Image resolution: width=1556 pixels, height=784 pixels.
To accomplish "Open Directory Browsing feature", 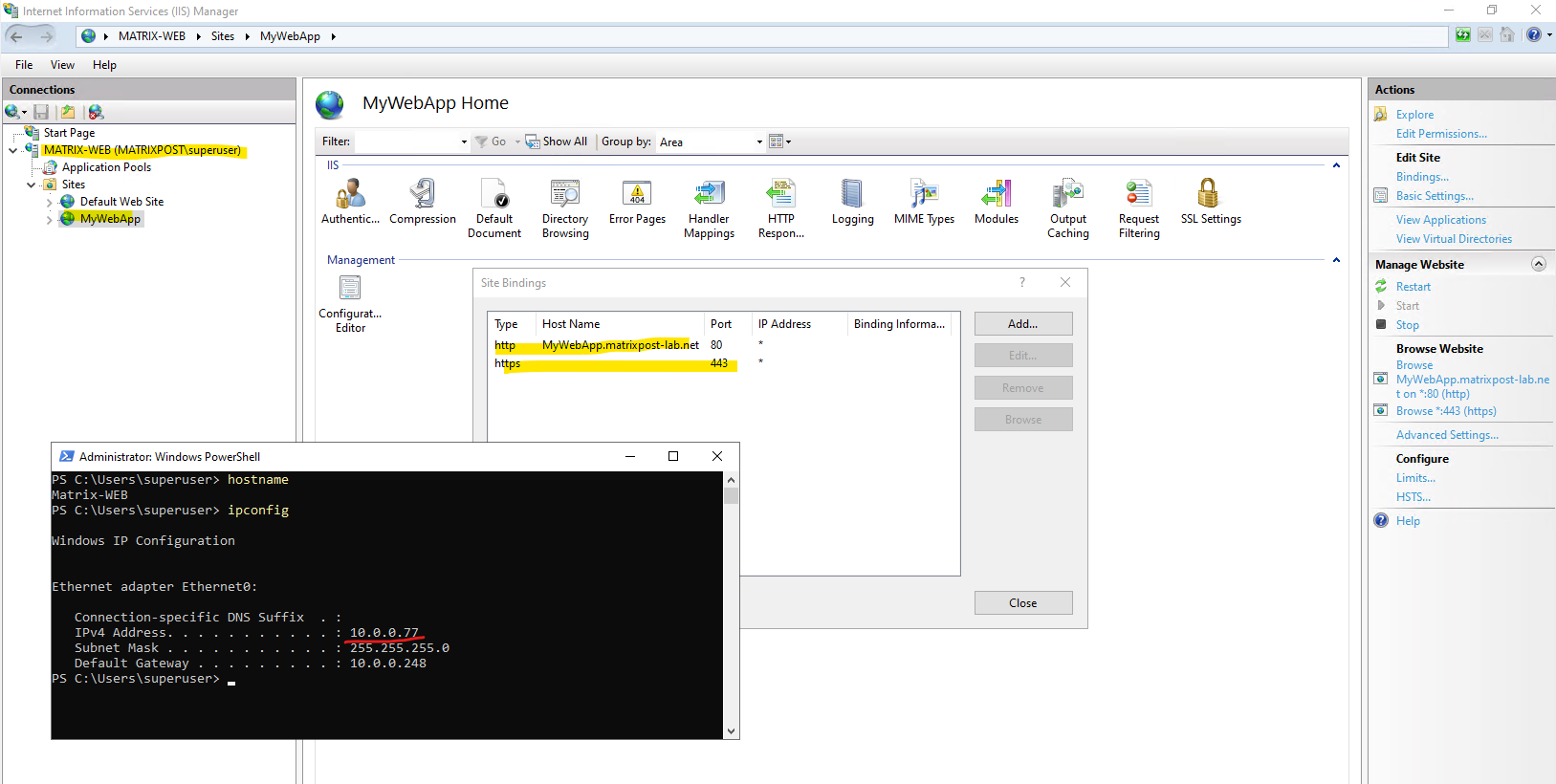I will (565, 208).
